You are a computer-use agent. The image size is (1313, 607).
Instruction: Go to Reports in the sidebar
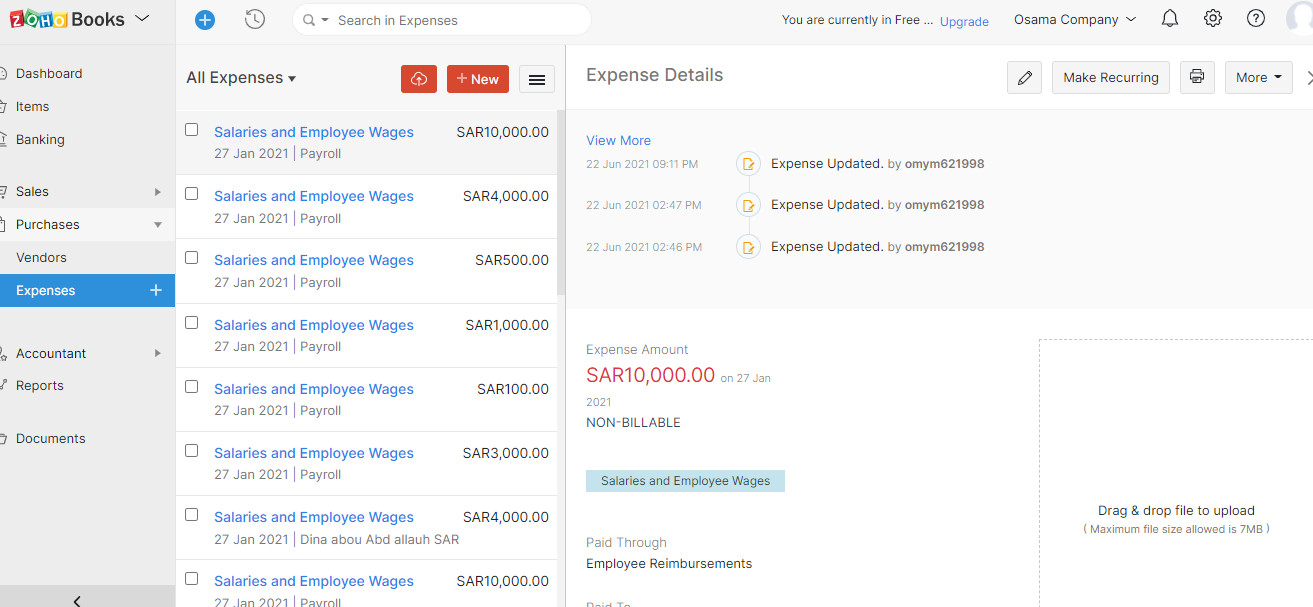tap(40, 385)
